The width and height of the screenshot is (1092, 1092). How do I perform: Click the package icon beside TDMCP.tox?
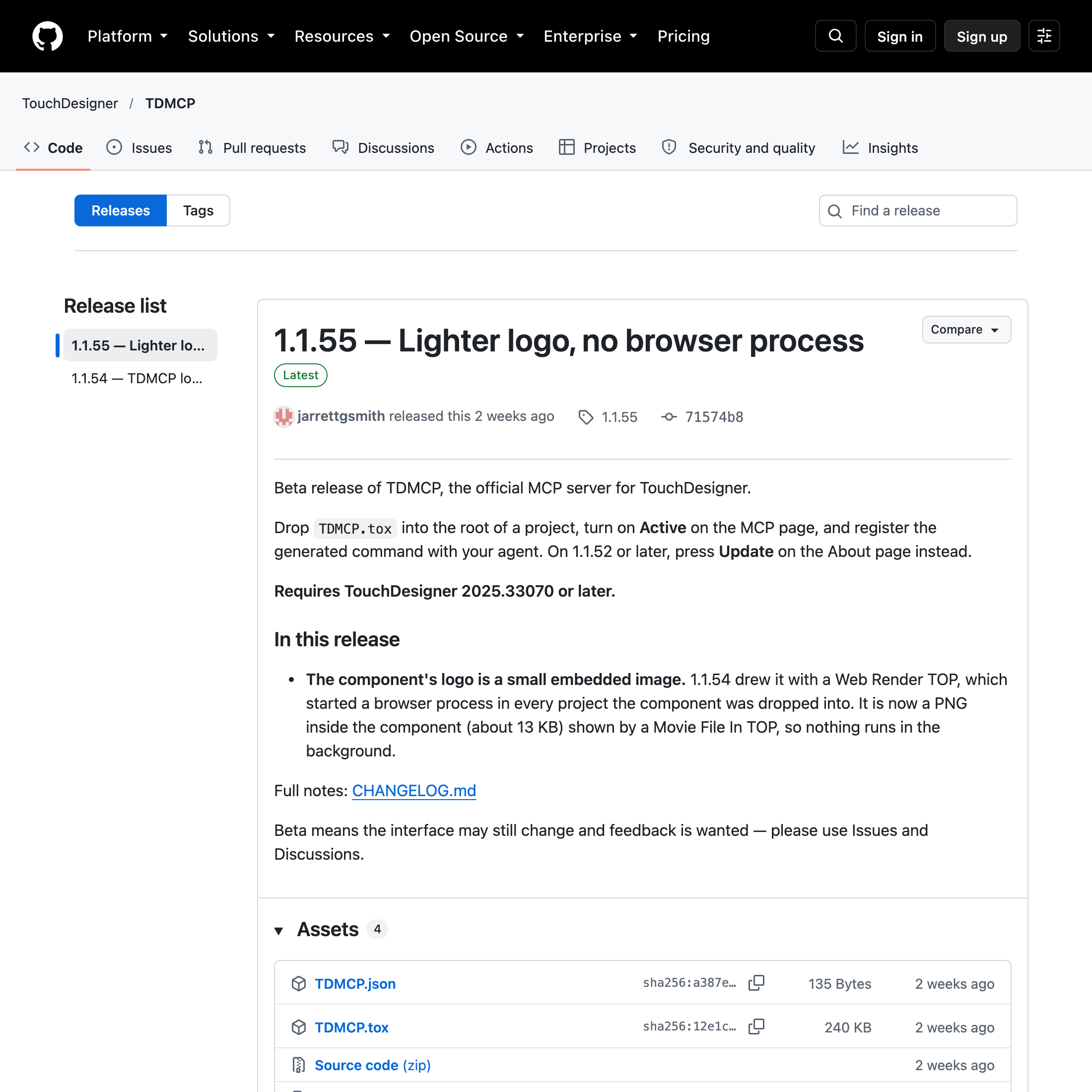(x=298, y=1027)
